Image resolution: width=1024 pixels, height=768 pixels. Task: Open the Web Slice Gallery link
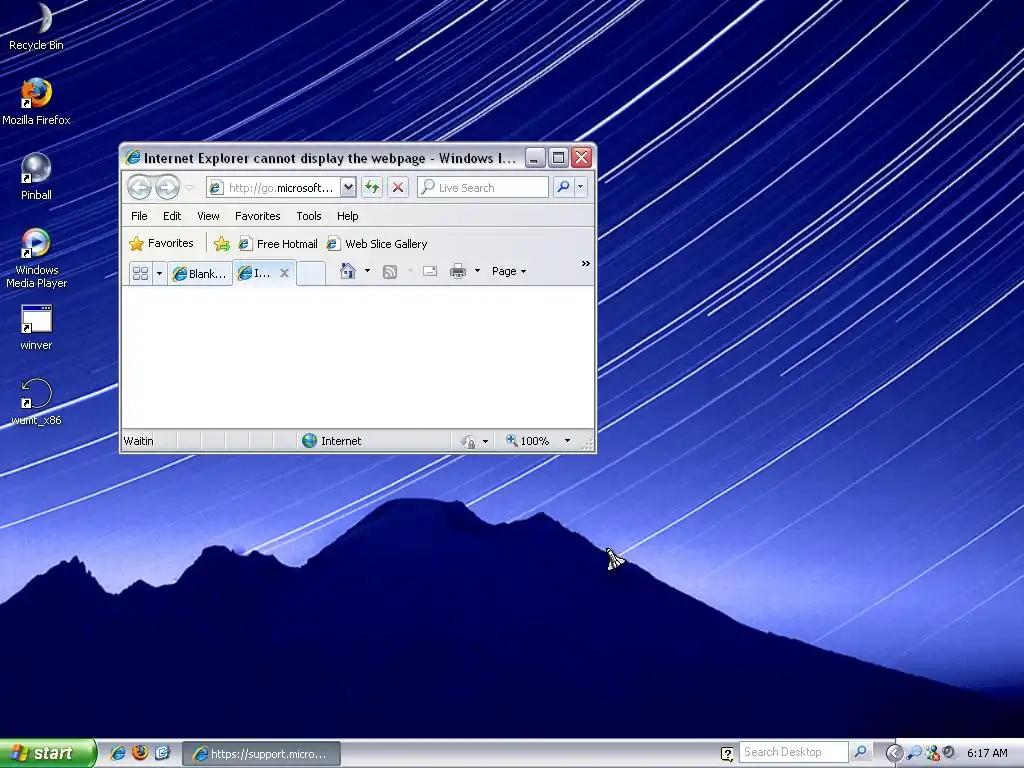[x=377, y=244]
